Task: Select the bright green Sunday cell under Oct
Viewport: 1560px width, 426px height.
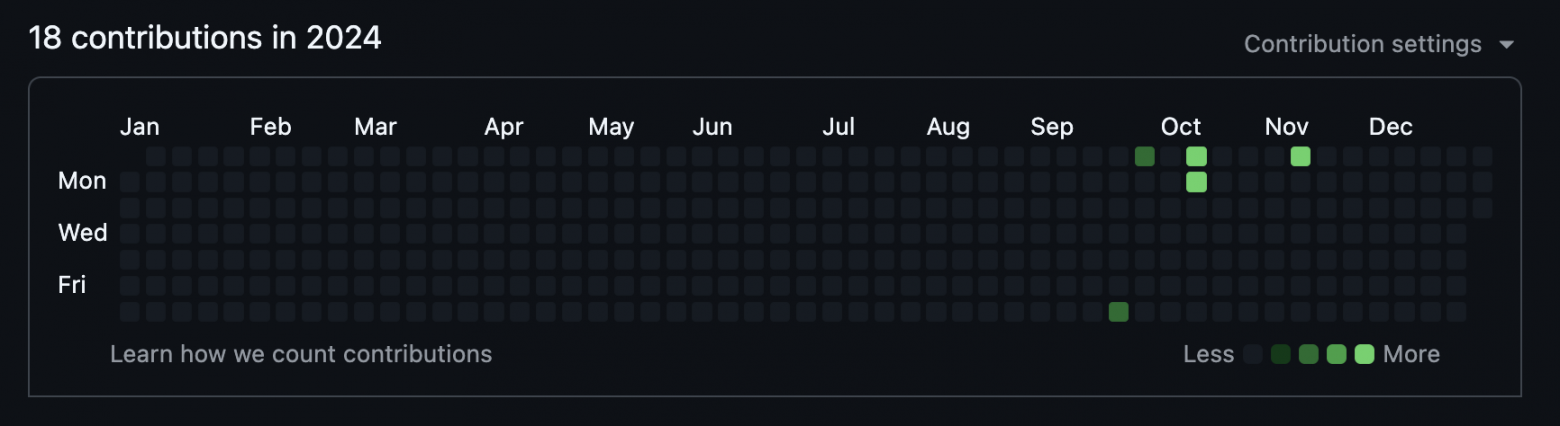Action: pos(1196,156)
